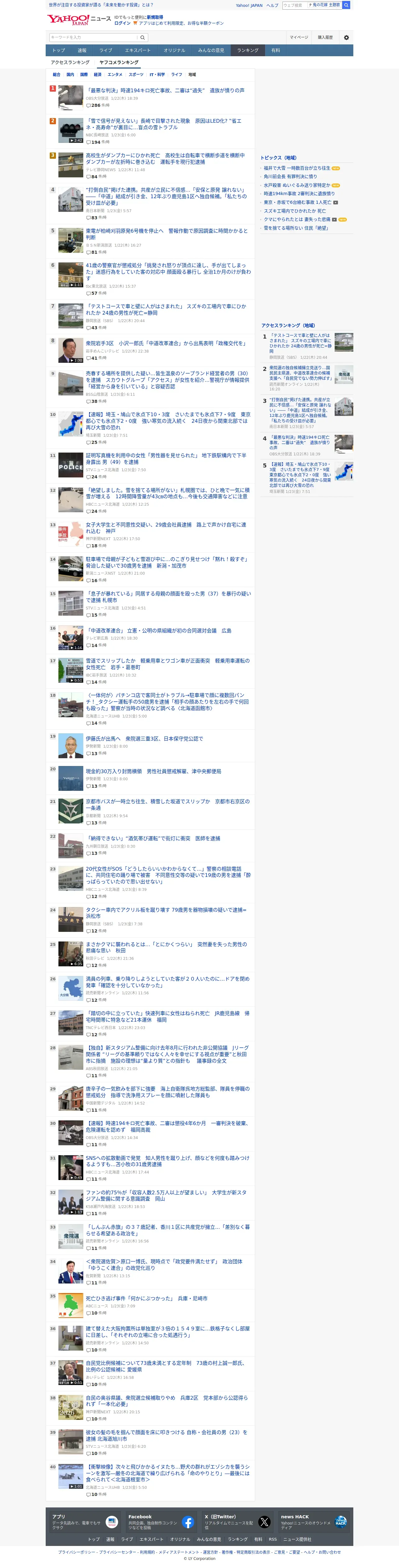Click the Yahoo news アプリ icon in footer
This screenshot has height=1568, width=399.
click(x=112, y=1522)
